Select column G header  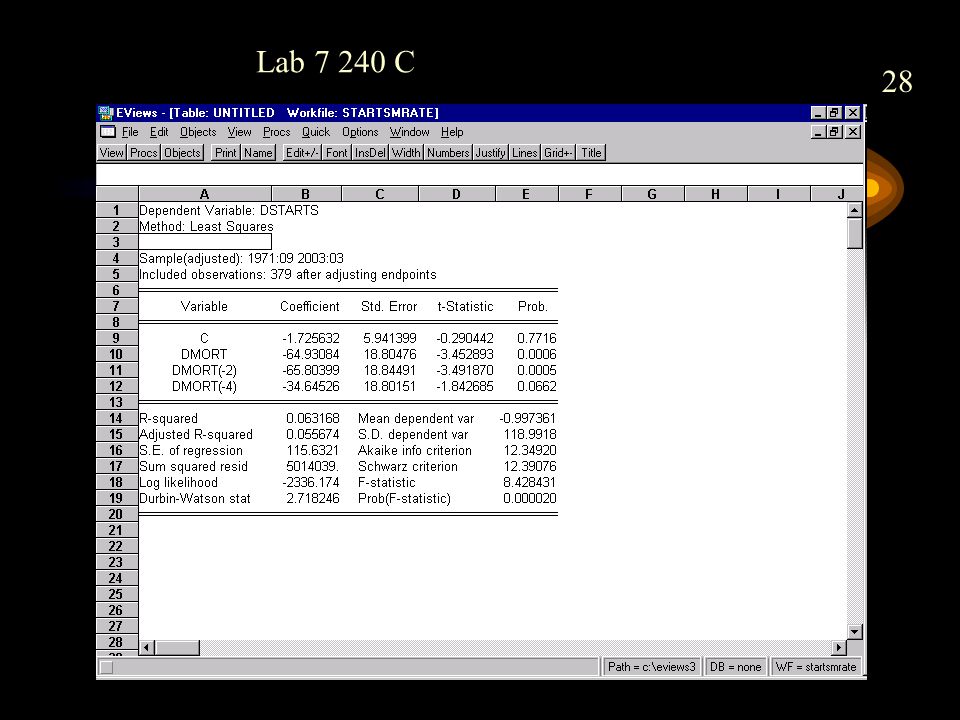tap(652, 194)
